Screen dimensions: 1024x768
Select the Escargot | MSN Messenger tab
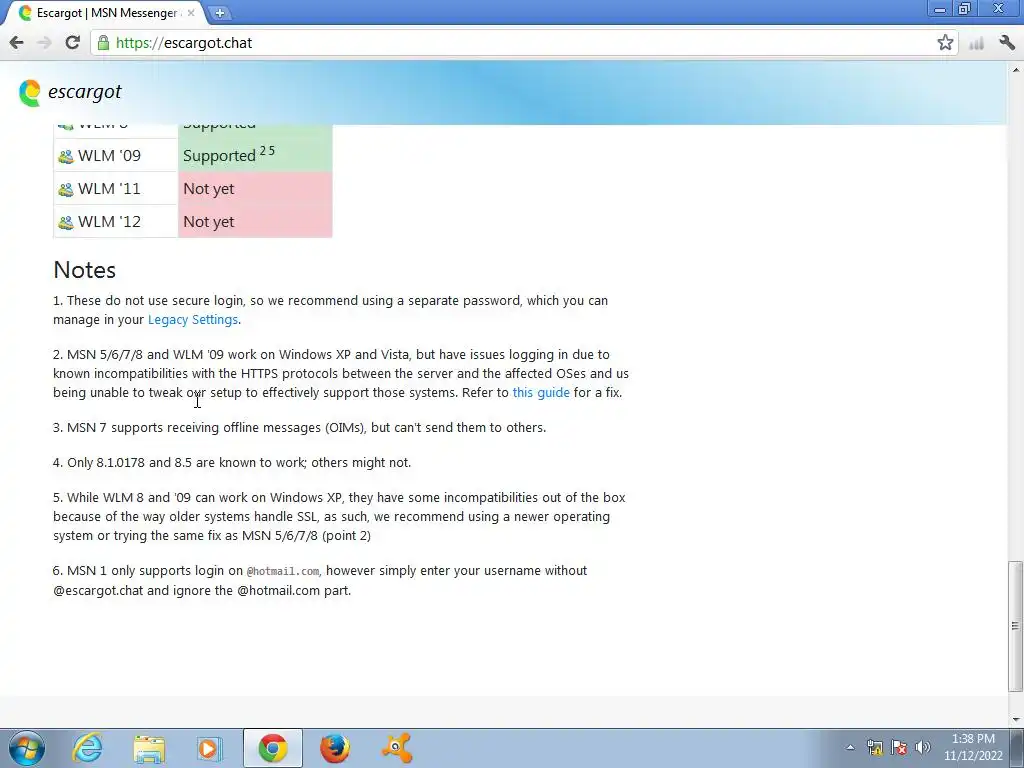104,13
